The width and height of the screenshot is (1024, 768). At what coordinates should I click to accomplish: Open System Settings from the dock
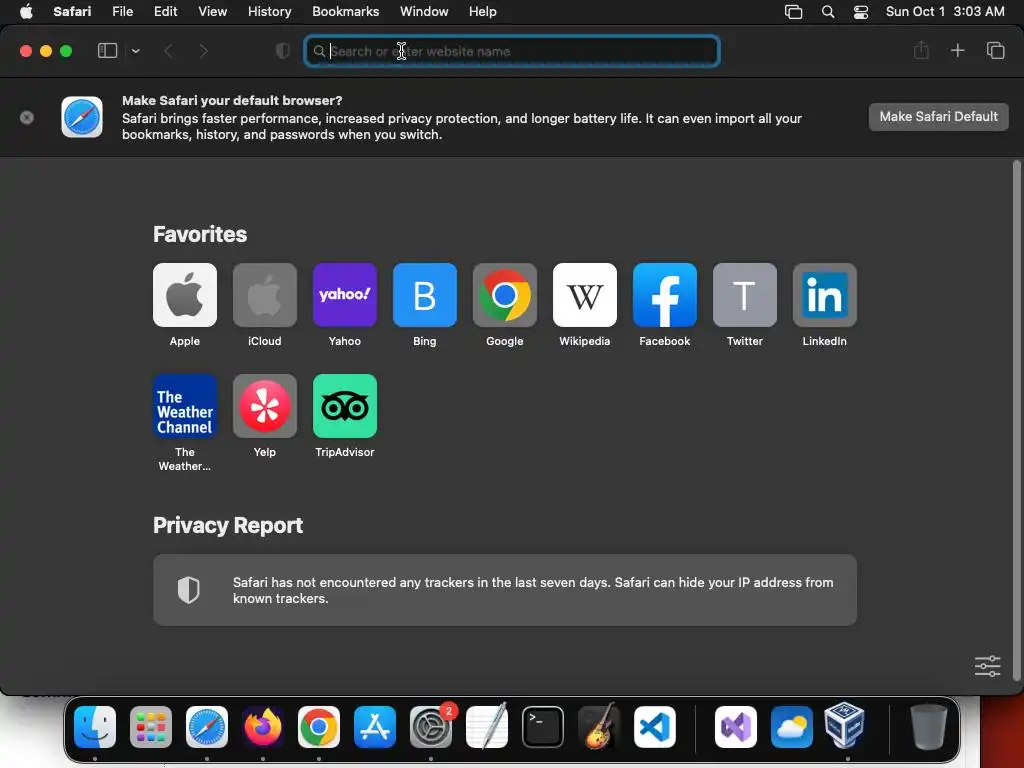(x=431, y=727)
